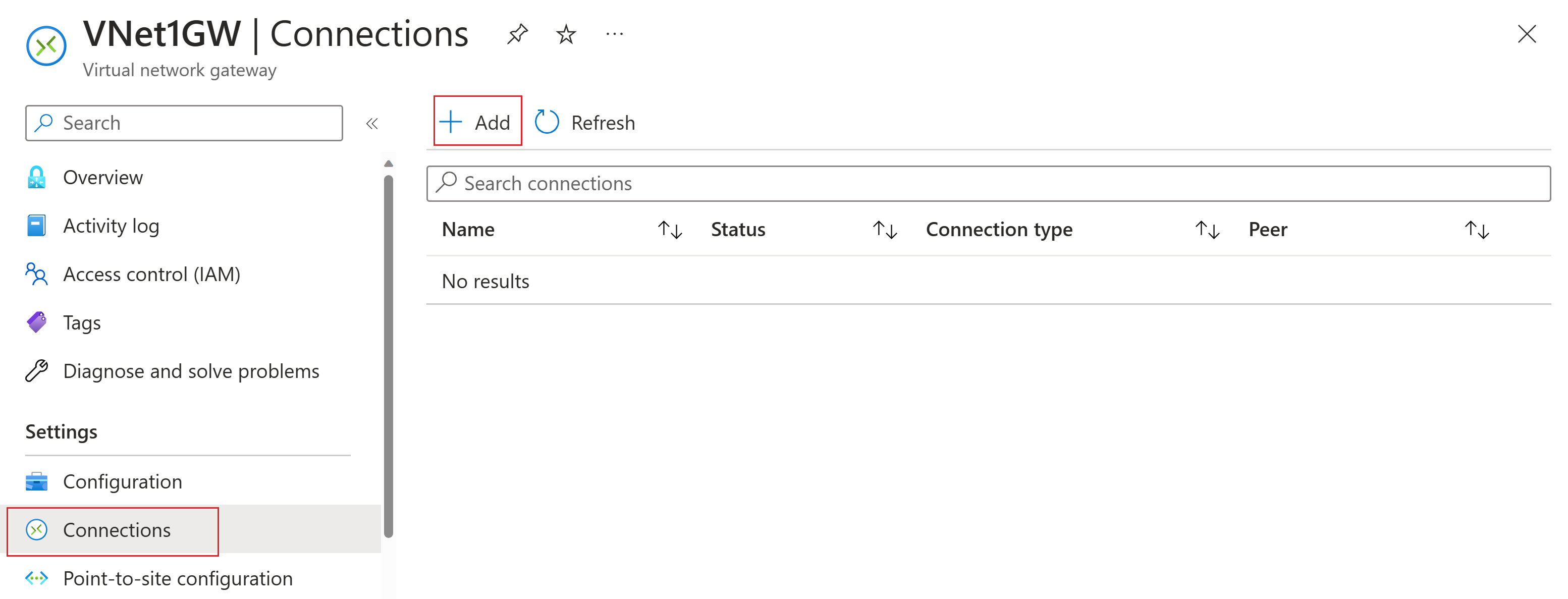Refresh the connections list
This screenshot has height=599, width=1568.
point(585,122)
